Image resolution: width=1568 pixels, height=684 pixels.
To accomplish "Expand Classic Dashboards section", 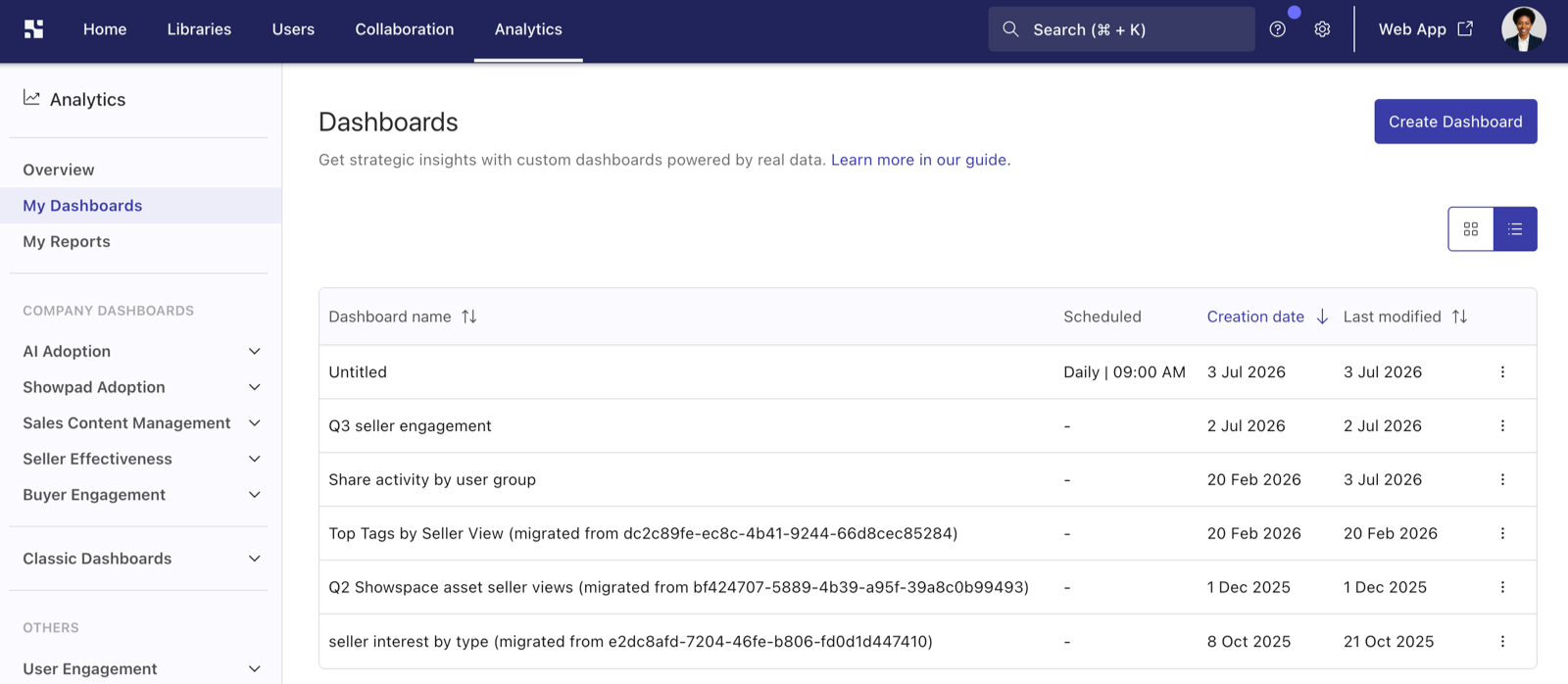I will (143, 559).
